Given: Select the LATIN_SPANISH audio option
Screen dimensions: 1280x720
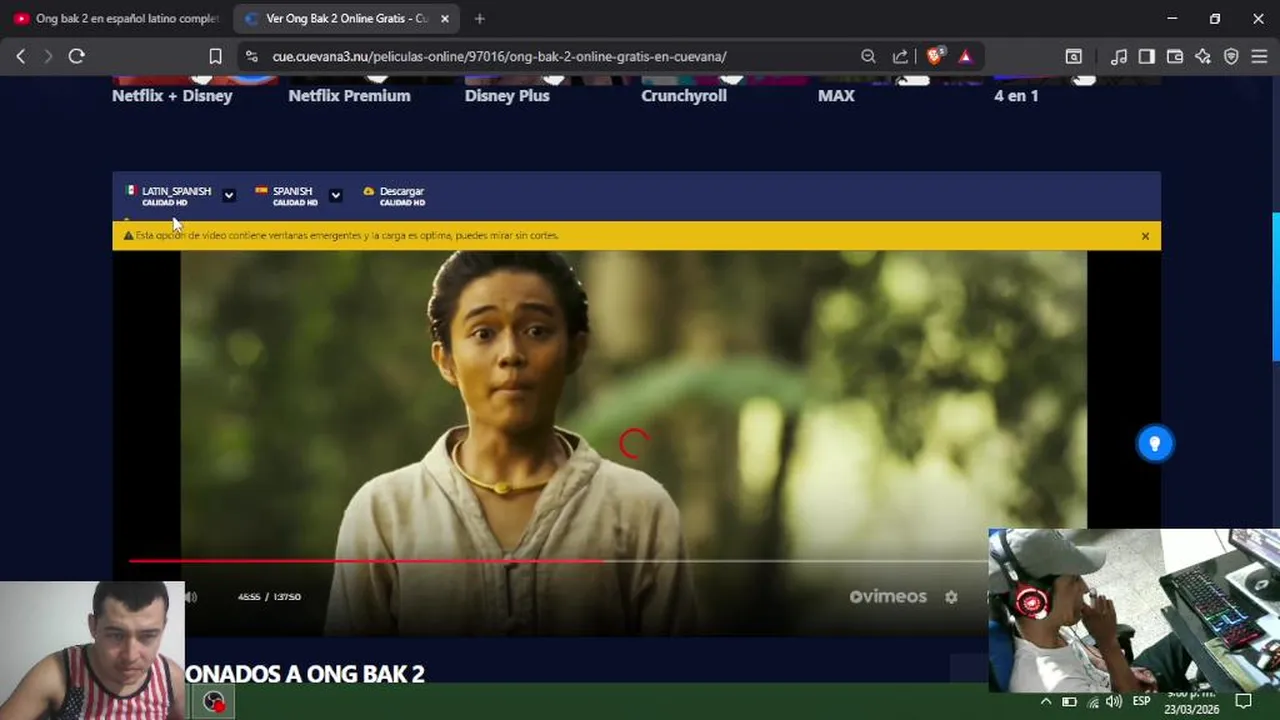Looking at the screenshot, I should [x=168, y=196].
